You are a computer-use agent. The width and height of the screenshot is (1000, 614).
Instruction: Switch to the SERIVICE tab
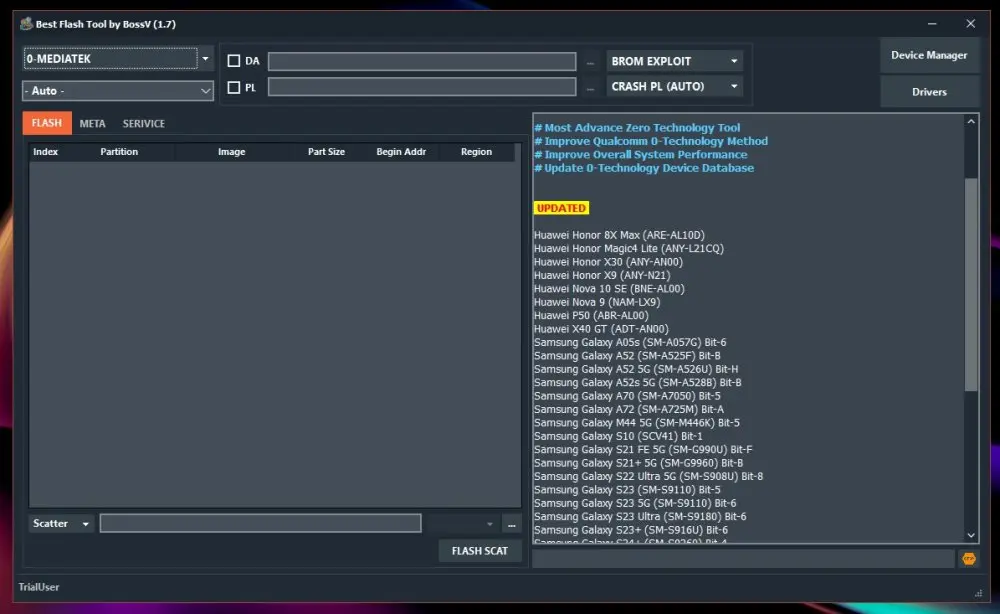143,124
